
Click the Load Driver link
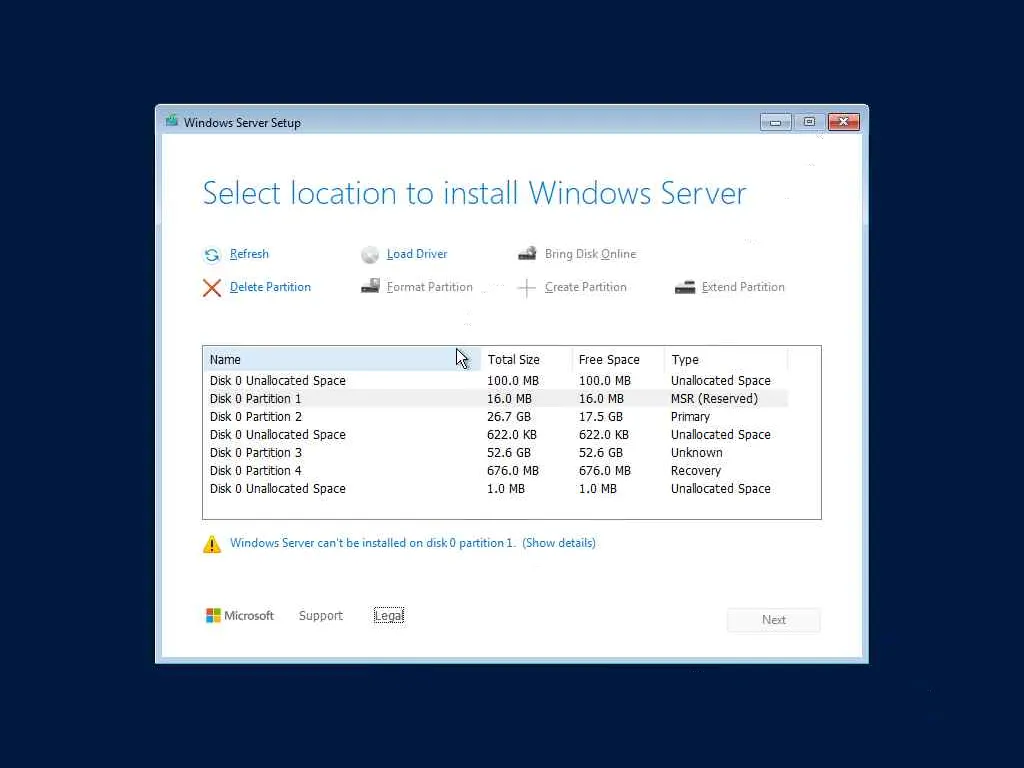click(417, 254)
